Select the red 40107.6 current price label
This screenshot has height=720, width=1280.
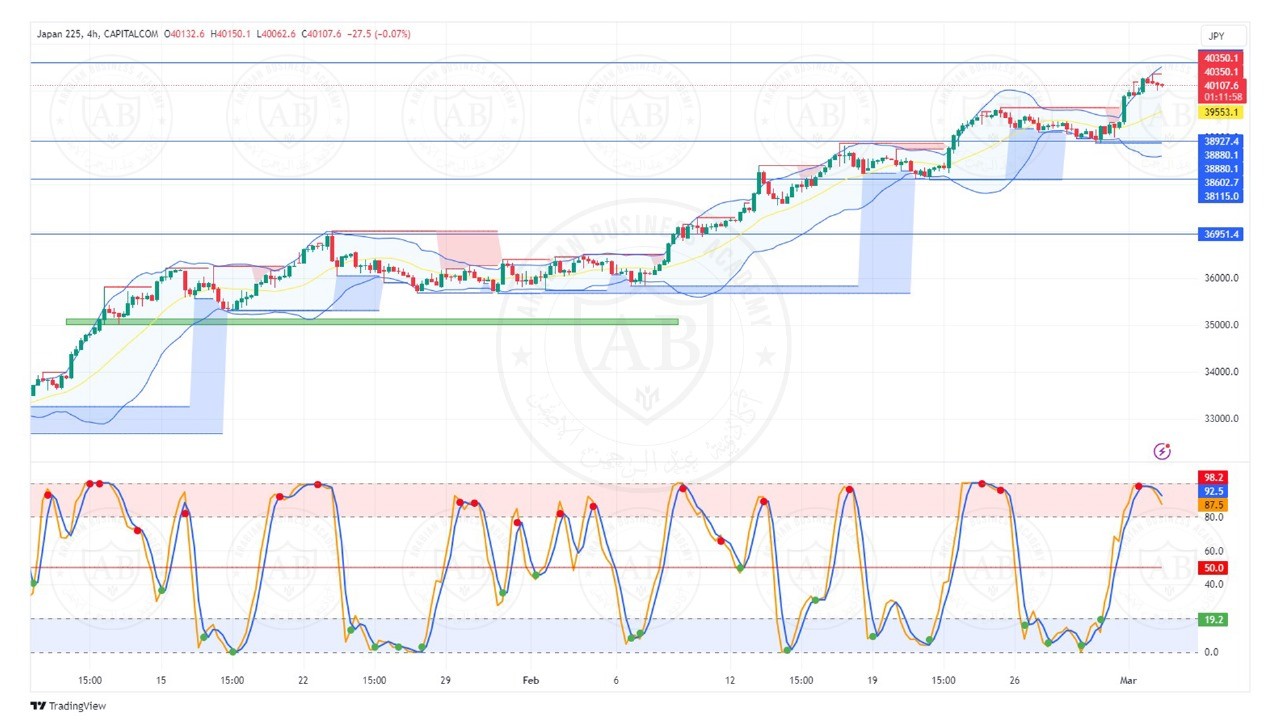(x=1221, y=85)
